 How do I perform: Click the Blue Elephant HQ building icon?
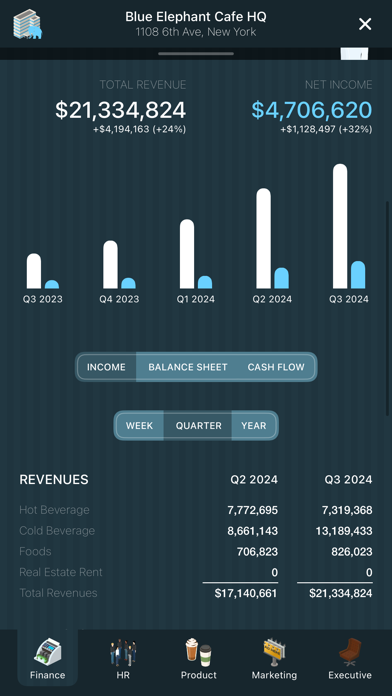[27, 24]
